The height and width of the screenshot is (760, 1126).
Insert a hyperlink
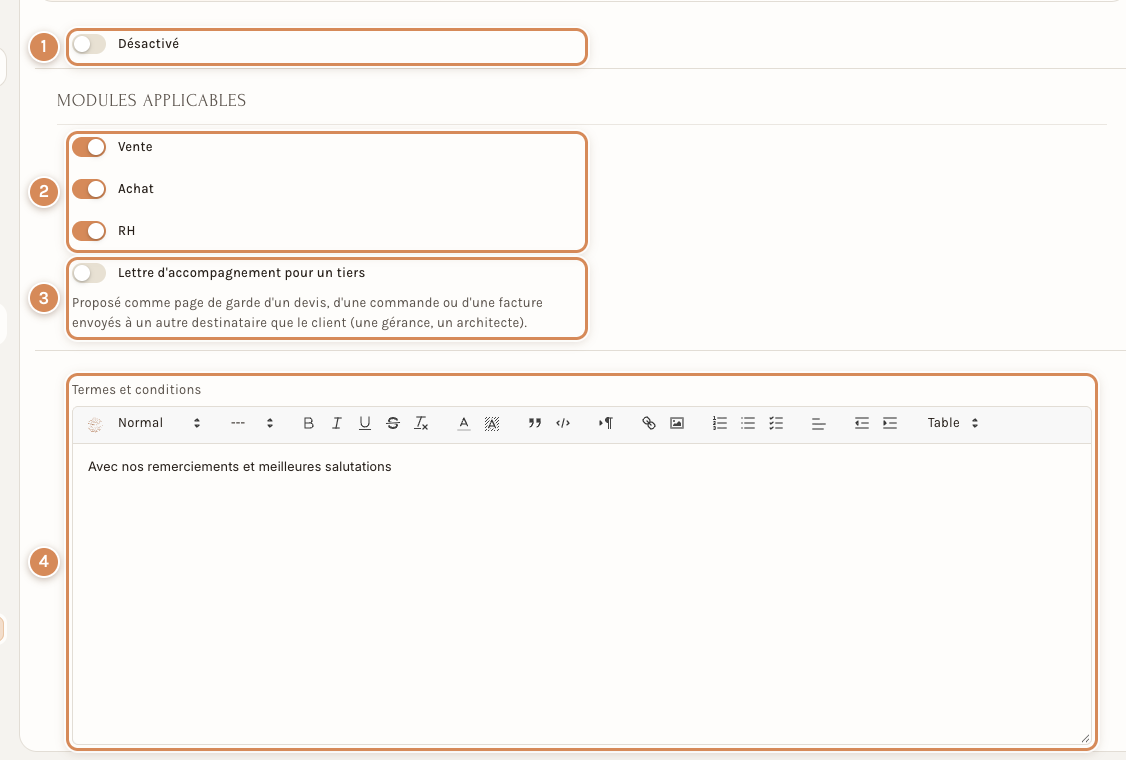coord(648,423)
